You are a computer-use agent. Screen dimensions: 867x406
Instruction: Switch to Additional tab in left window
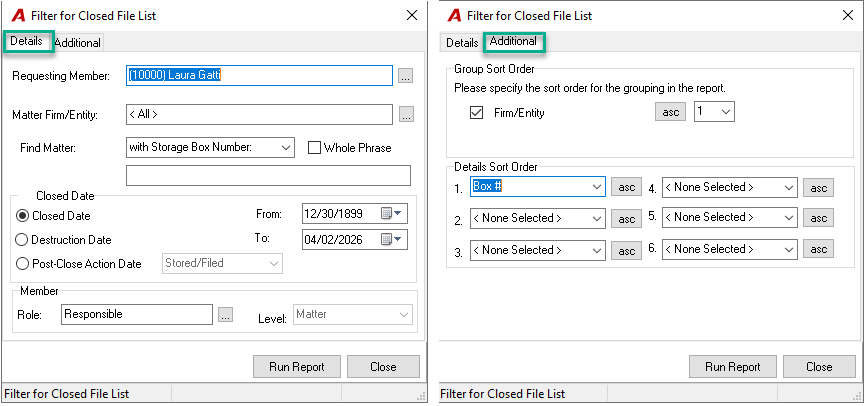(x=77, y=43)
